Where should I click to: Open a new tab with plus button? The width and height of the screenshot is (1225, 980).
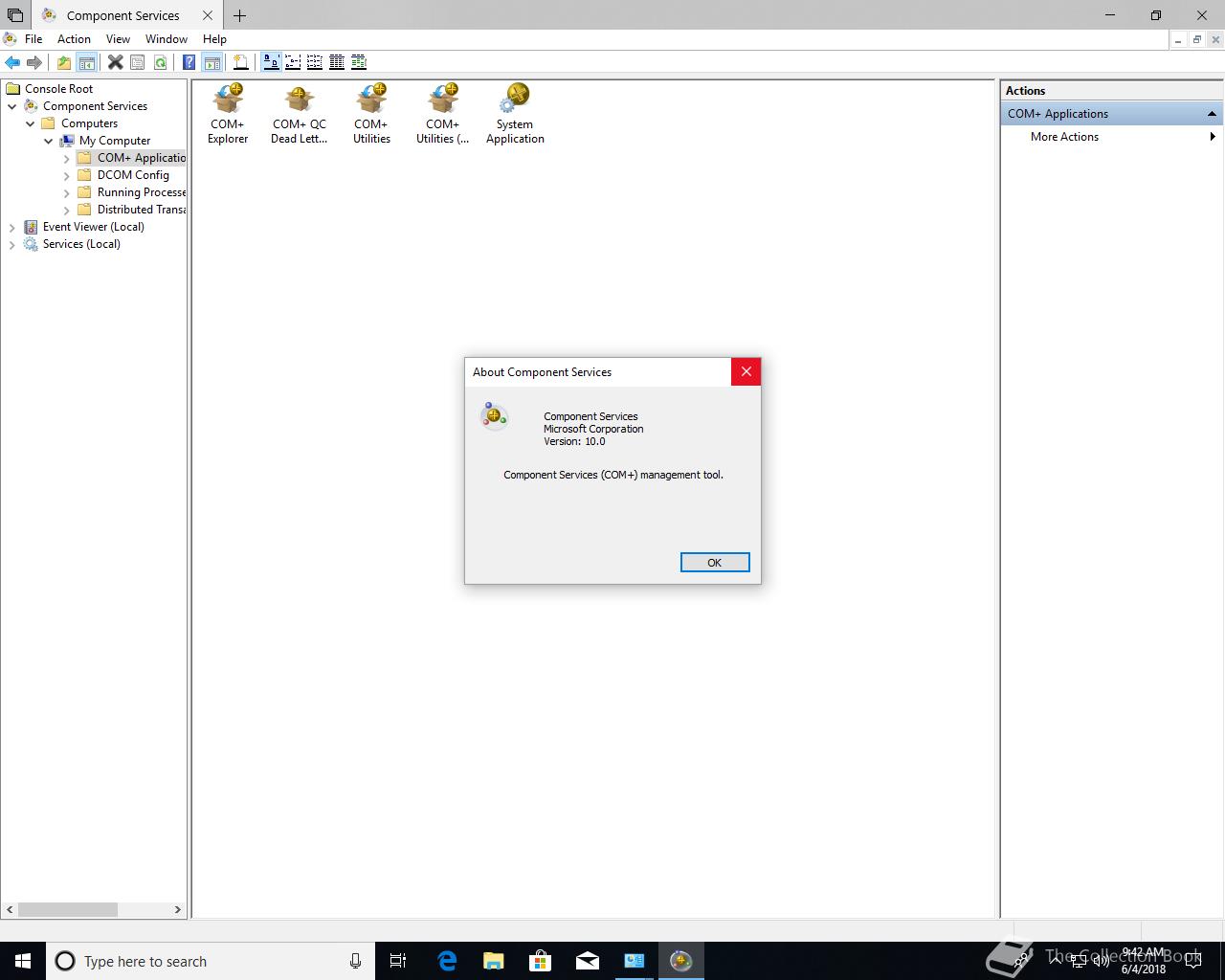point(239,15)
